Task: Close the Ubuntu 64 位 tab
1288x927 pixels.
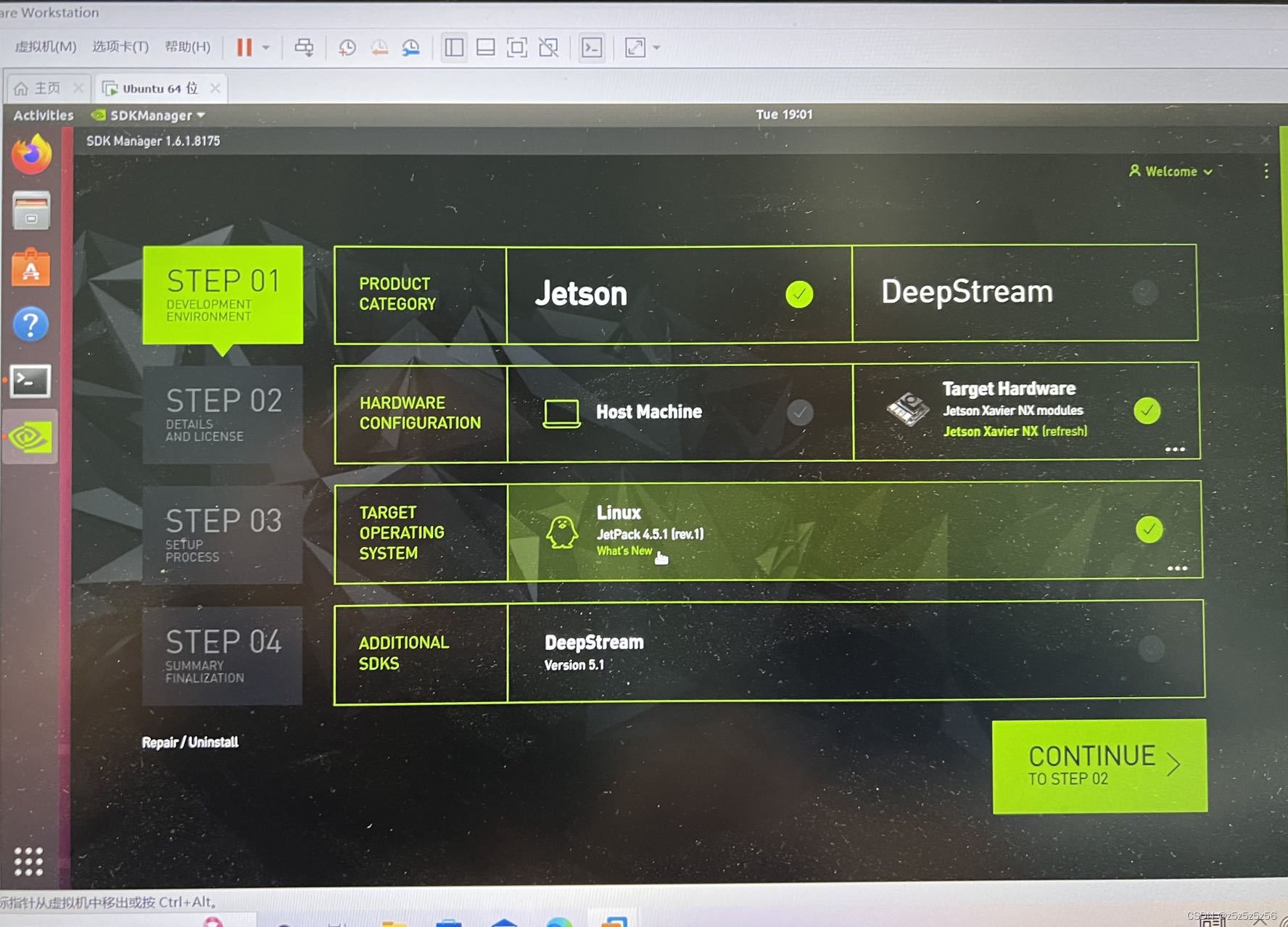Action: pos(215,88)
